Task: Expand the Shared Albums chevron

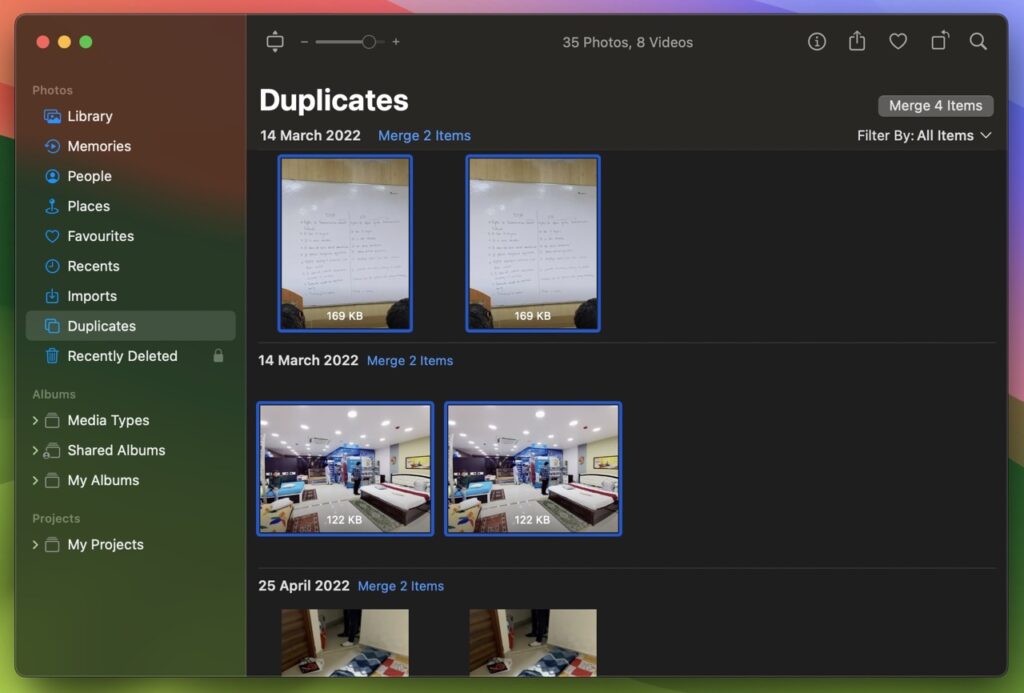Action: [x=35, y=451]
